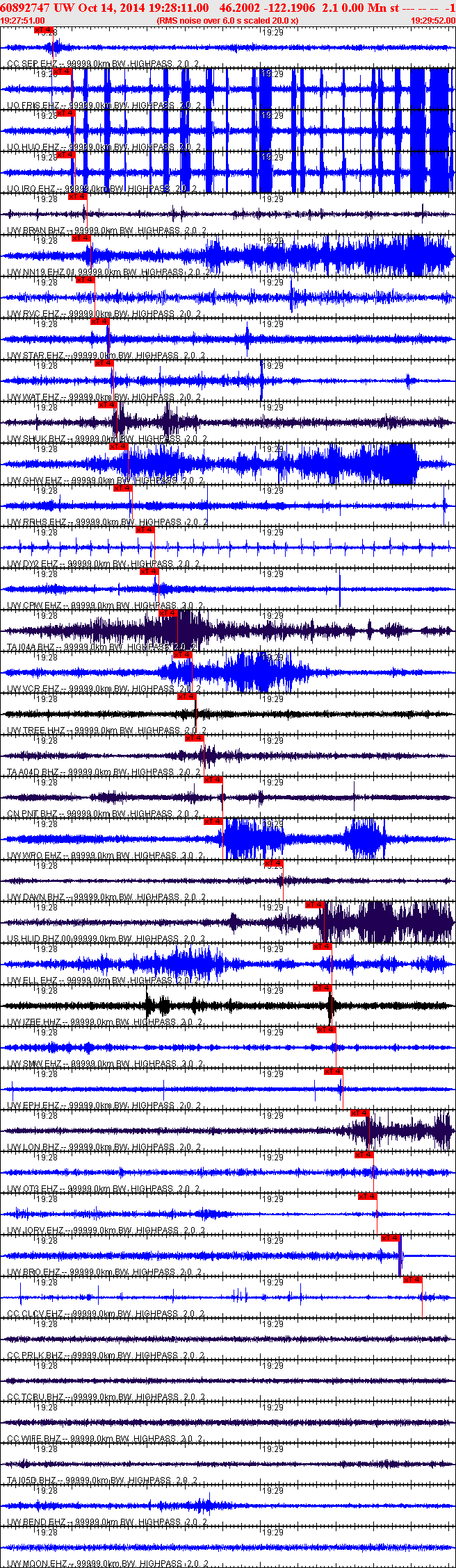Select the xT pick marker on UW WAT trace
The height and width of the screenshot is (1568, 456).
[x=104, y=363]
